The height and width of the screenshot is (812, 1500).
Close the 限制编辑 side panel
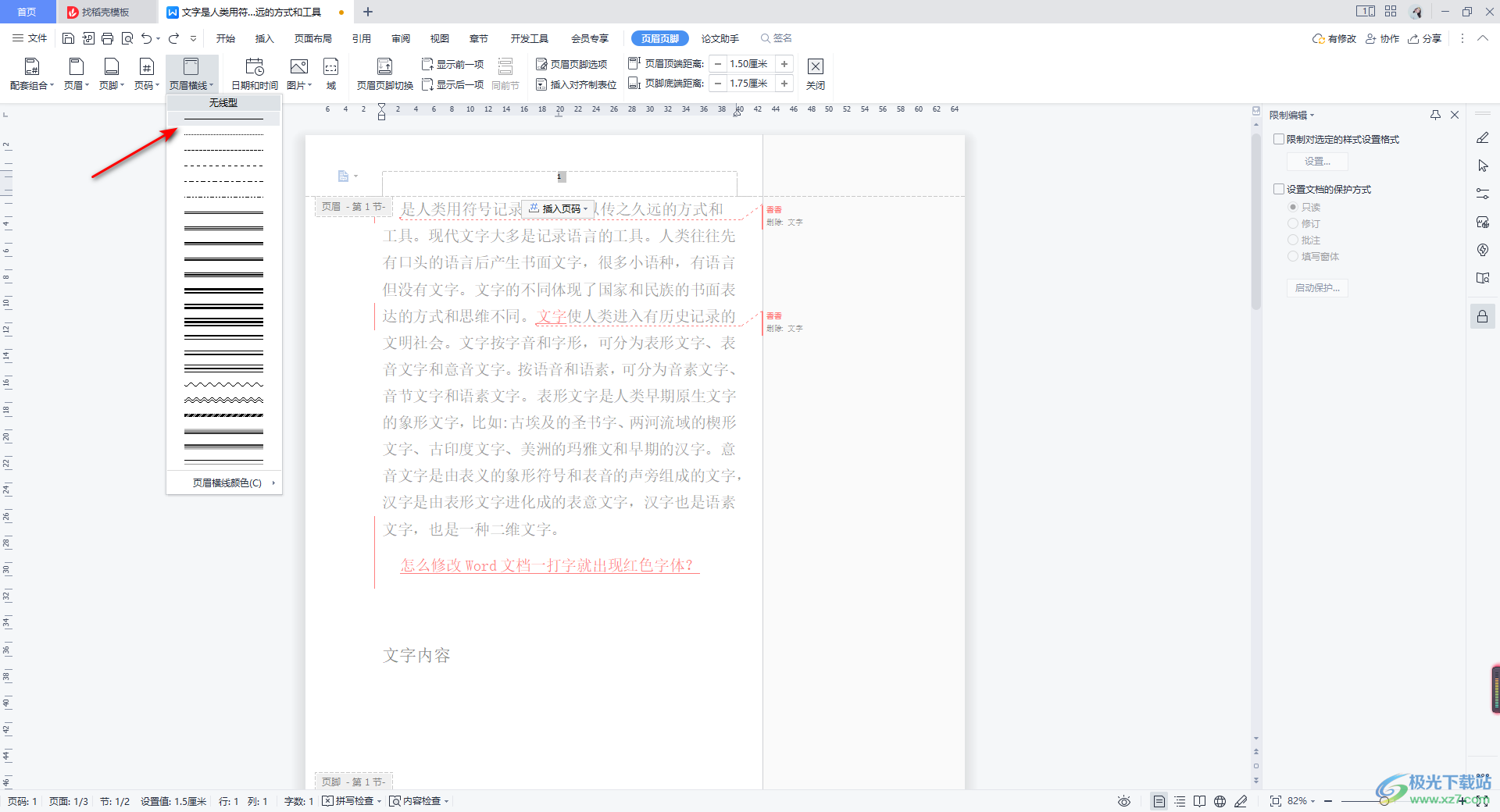pos(1455,115)
